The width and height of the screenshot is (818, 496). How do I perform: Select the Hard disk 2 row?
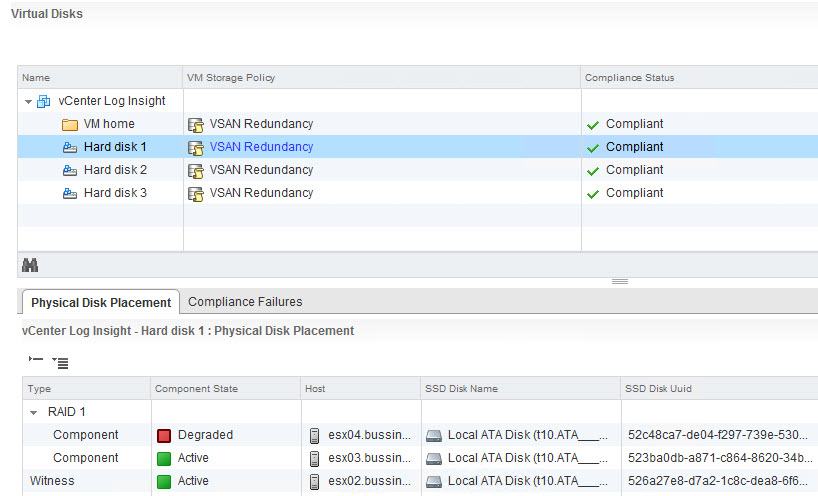click(417, 170)
